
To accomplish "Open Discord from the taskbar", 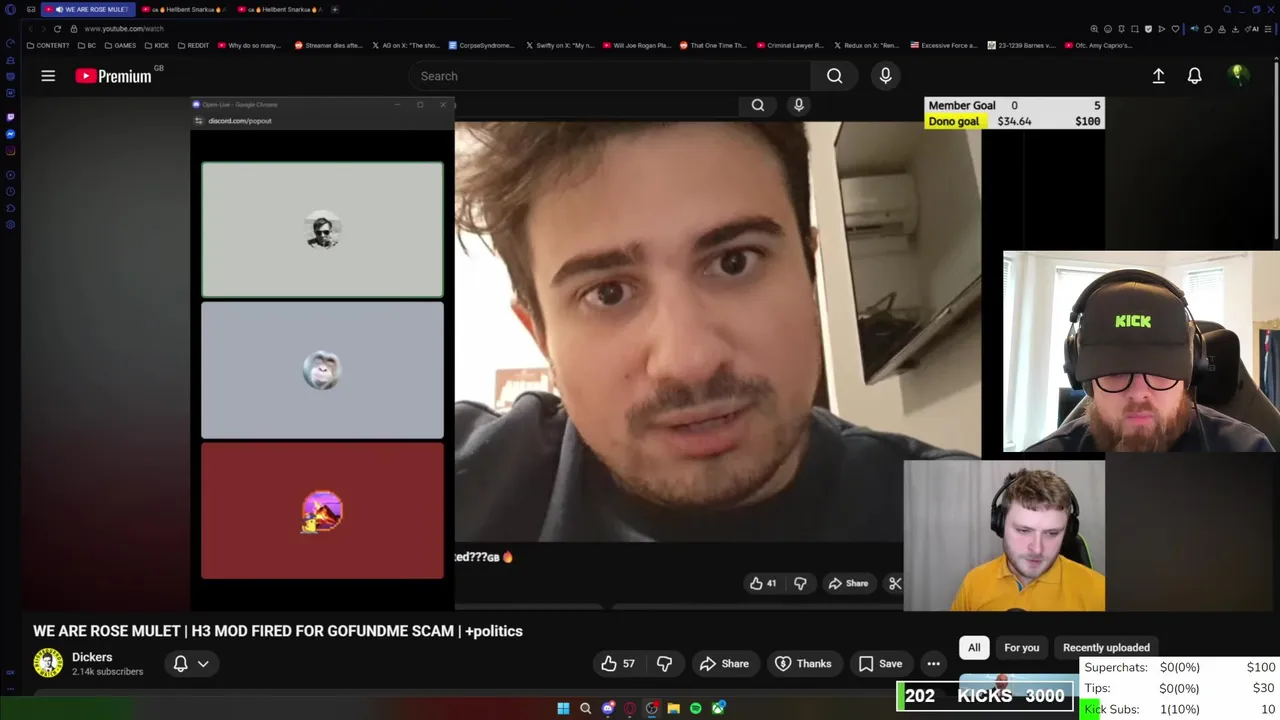I will click(x=607, y=708).
